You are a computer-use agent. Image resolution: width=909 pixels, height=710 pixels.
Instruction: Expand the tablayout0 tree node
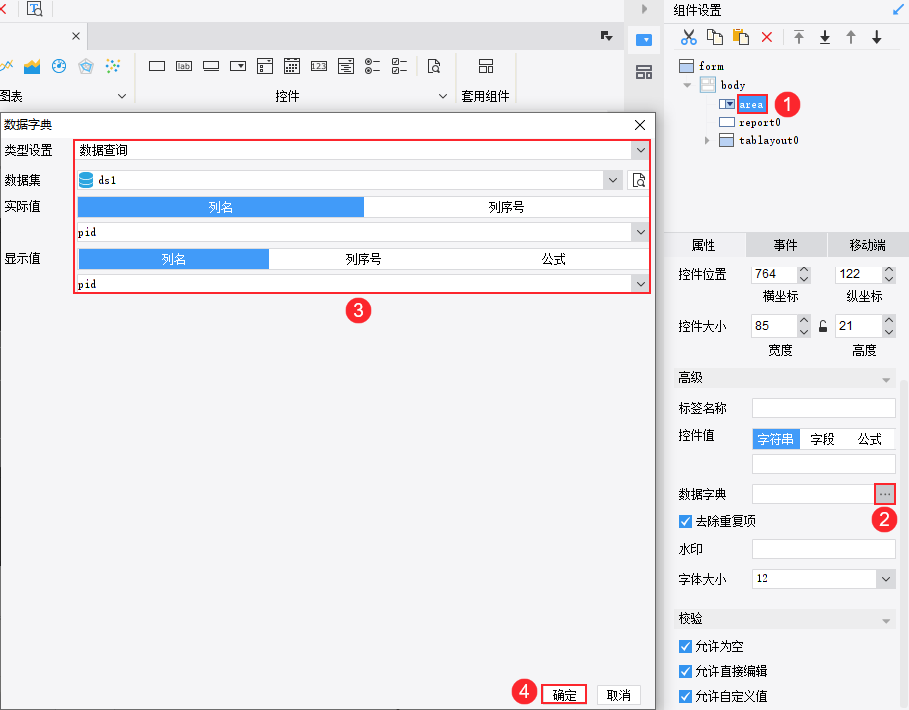707,140
